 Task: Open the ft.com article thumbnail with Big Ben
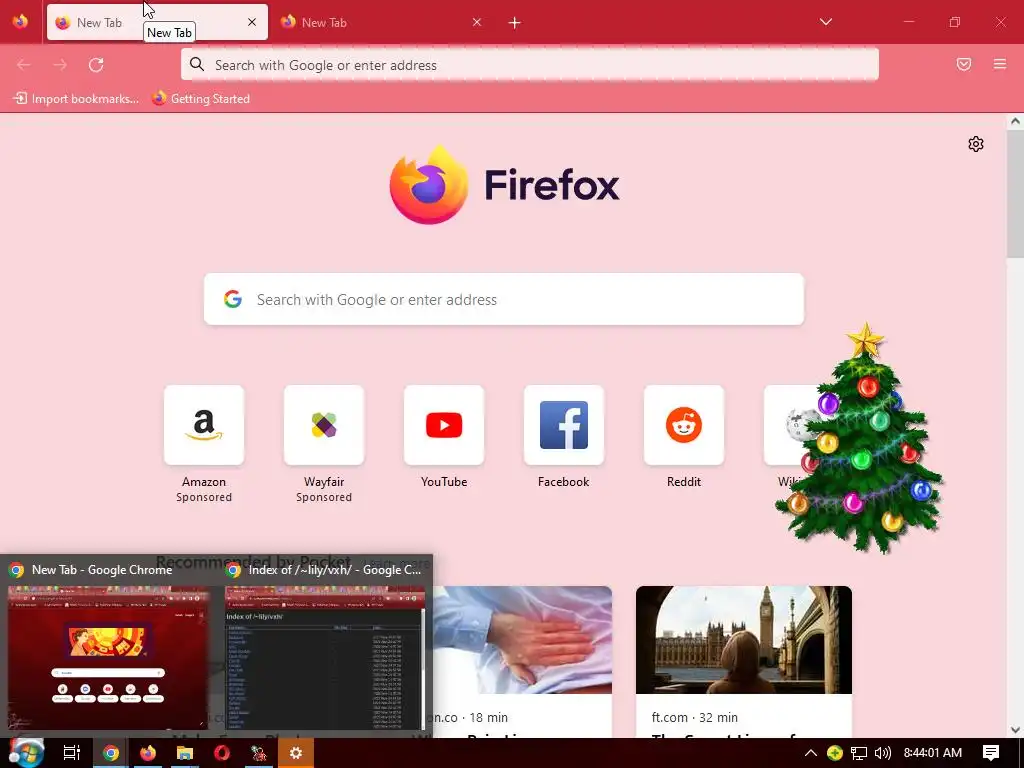744,640
